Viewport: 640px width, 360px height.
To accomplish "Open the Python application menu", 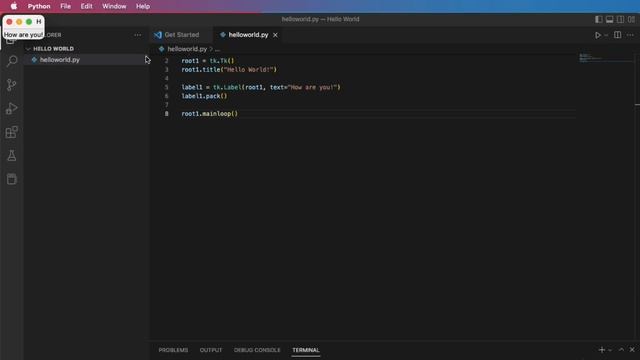I will click(x=39, y=7).
